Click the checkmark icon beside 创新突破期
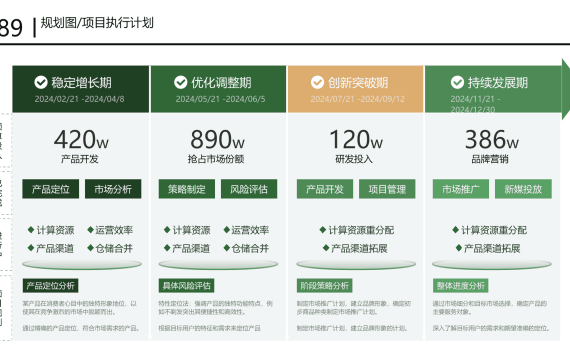Viewport: 570px width, 360px height. tap(317, 83)
